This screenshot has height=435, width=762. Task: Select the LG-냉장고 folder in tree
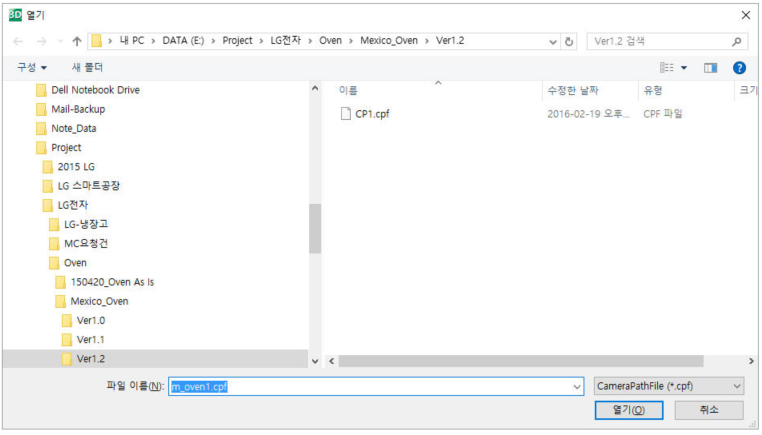point(85,224)
